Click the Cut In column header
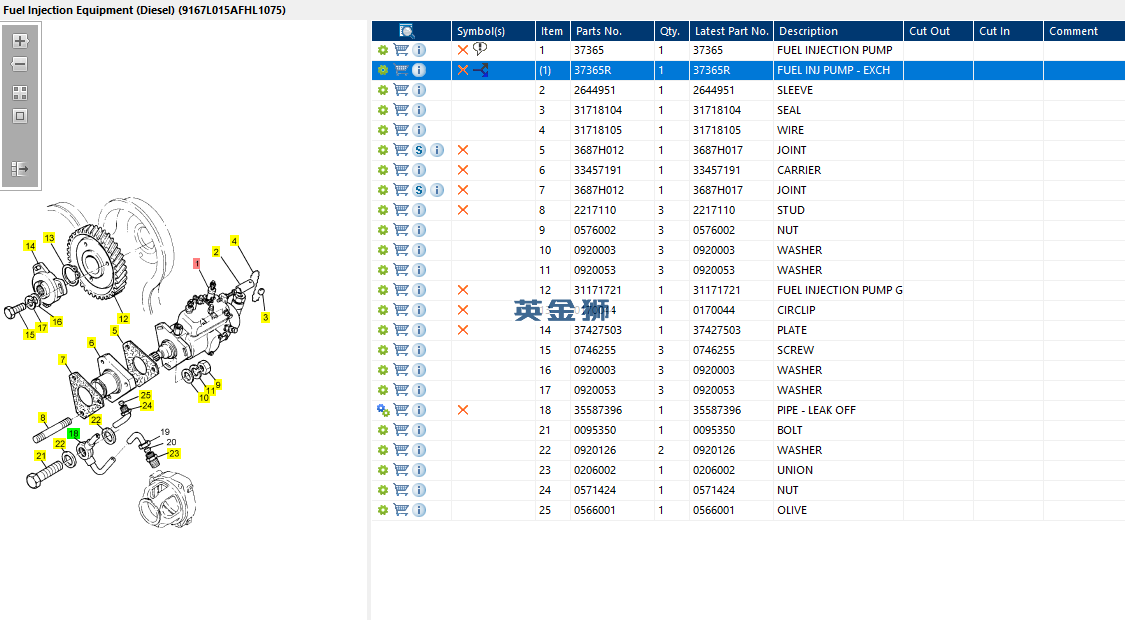The image size is (1125, 620). [1008, 31]
